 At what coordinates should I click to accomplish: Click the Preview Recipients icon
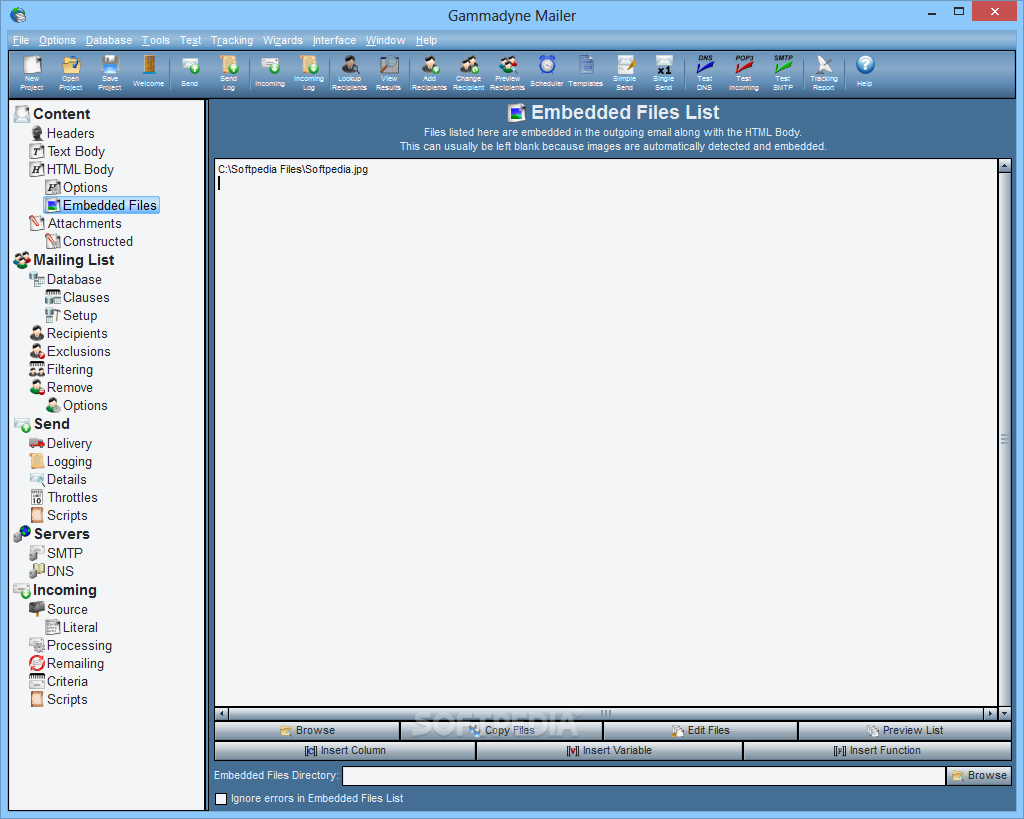tap(507, 72)
